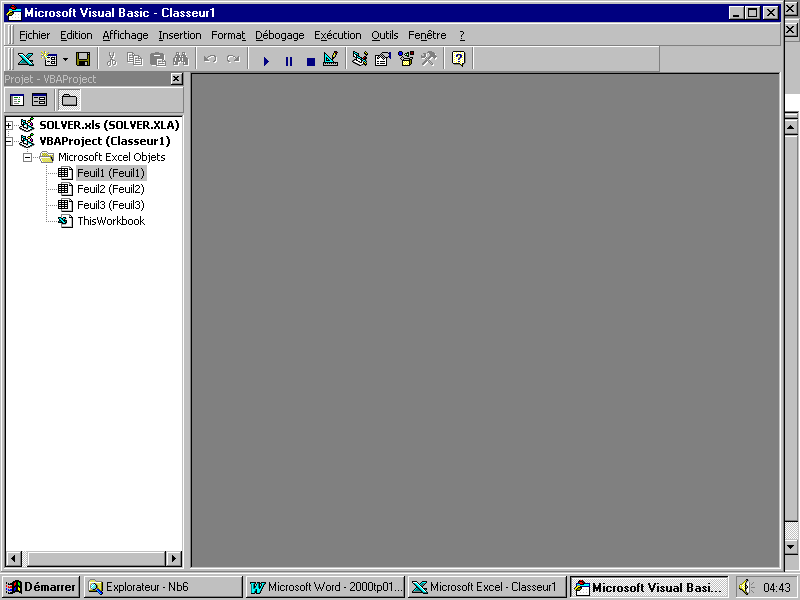Stop execution with the reset button

pos(310,61)
